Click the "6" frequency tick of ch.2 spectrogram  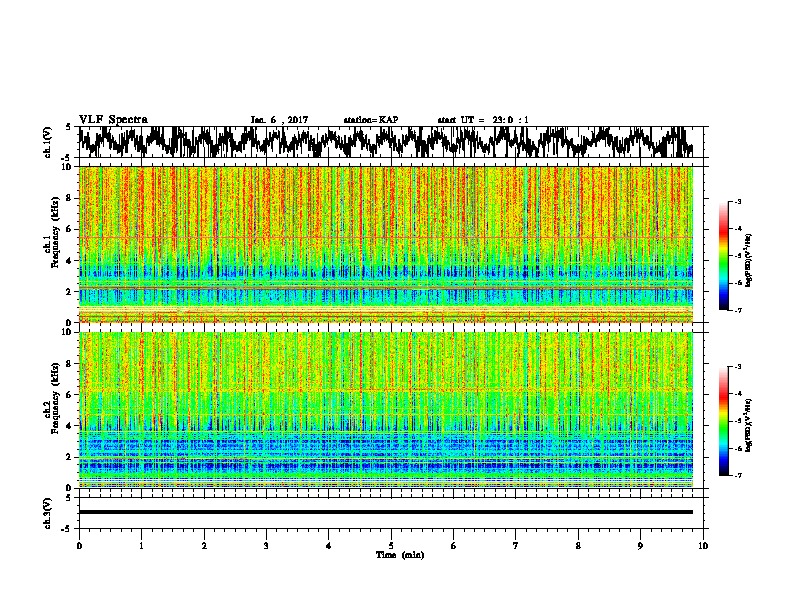click(x=71, y=394)
